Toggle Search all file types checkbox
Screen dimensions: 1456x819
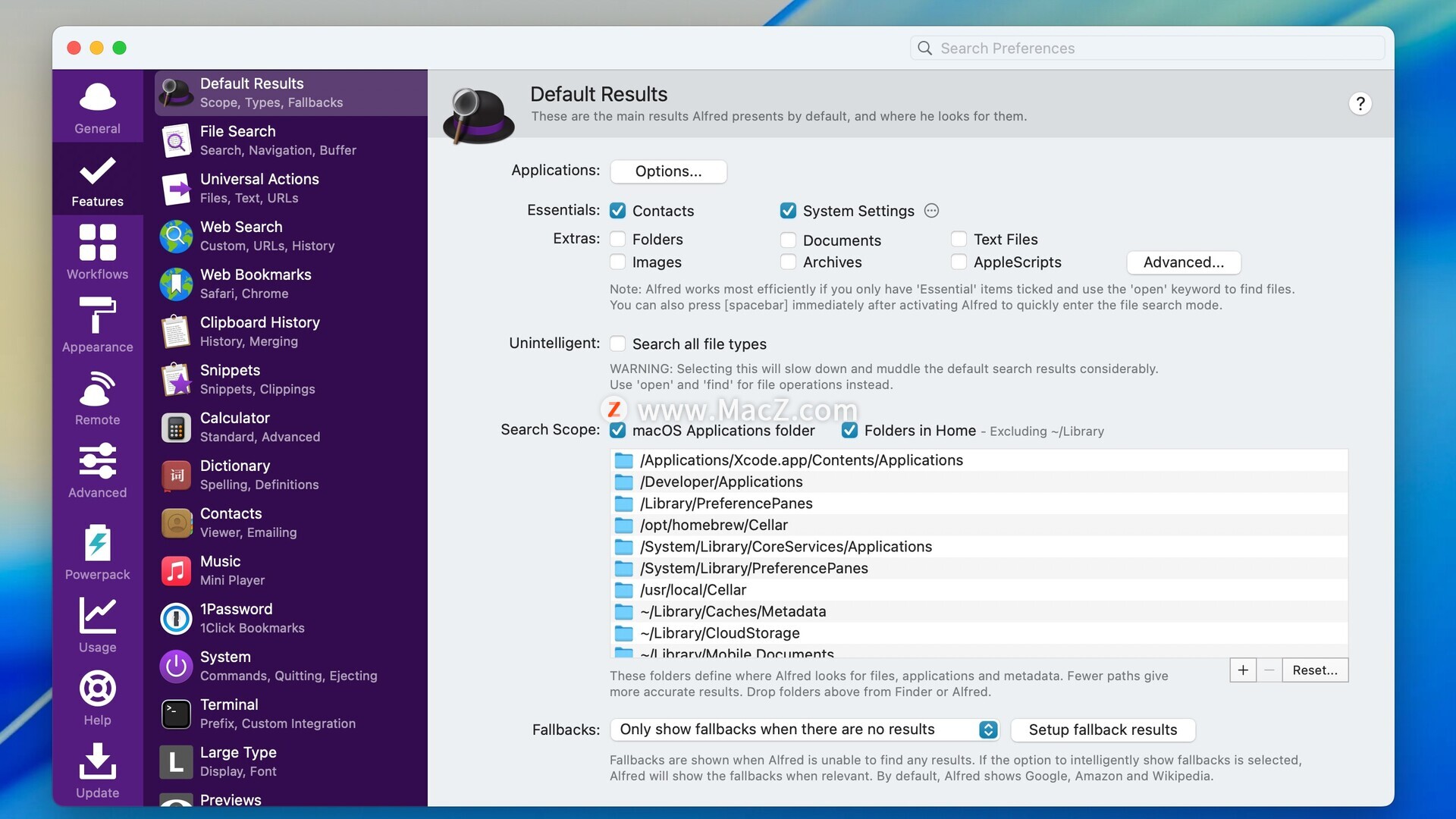pyautogui.click(x=618, y=344)
